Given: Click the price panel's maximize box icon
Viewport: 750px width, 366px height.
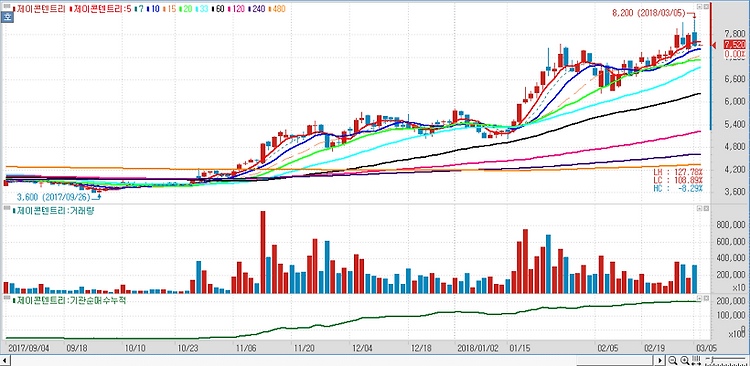Looking at the screenshot, I should coord(705,7).
